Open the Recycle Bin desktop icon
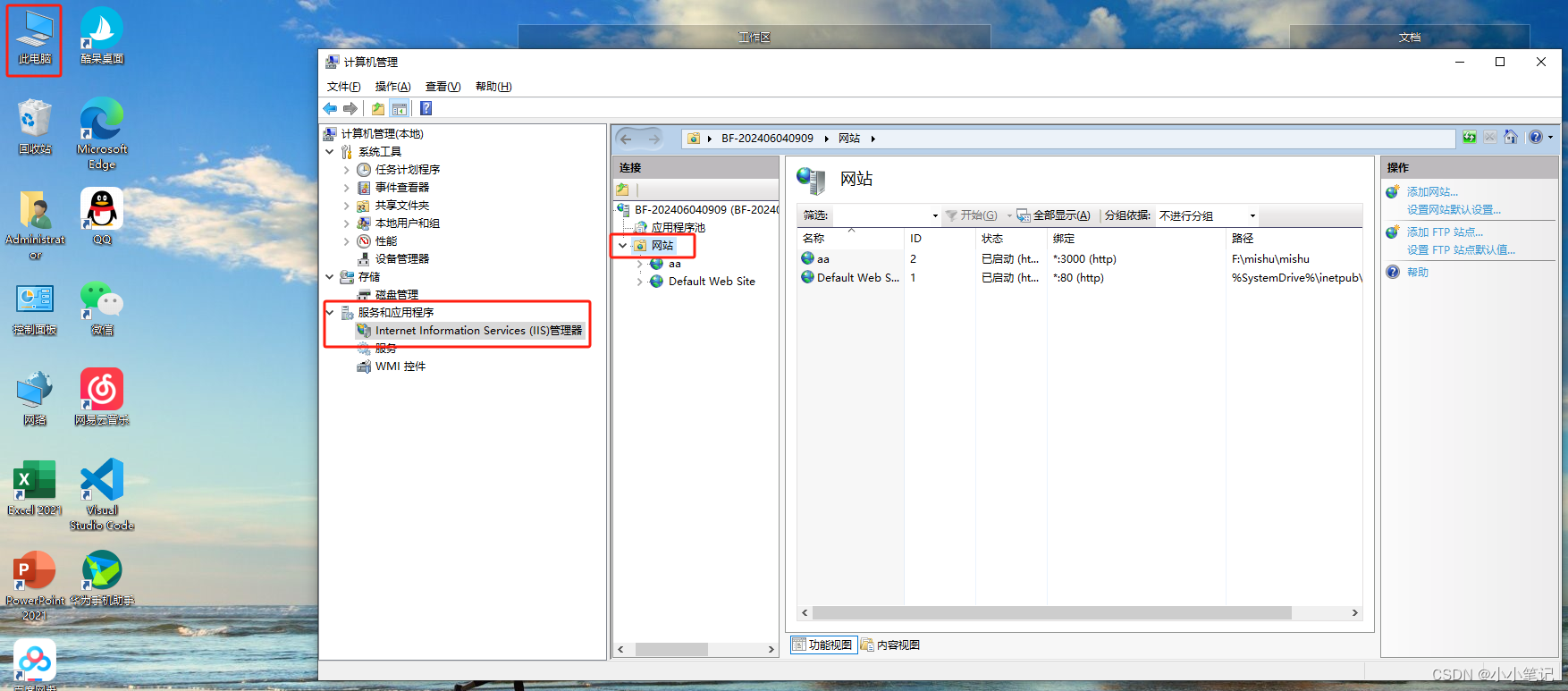The width and height of the screenshot is (1568, 691). pyautogui.click(x=35, y=127)
